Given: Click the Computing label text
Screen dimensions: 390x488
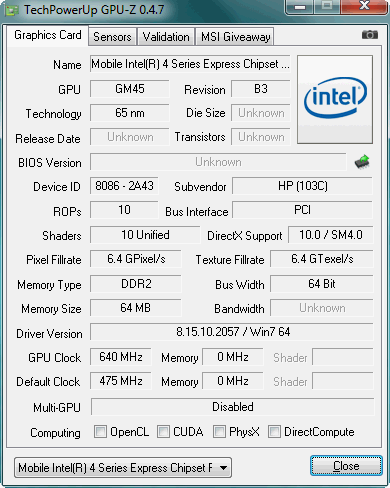Looking at the screenshot, I should [x=55, y=433].
